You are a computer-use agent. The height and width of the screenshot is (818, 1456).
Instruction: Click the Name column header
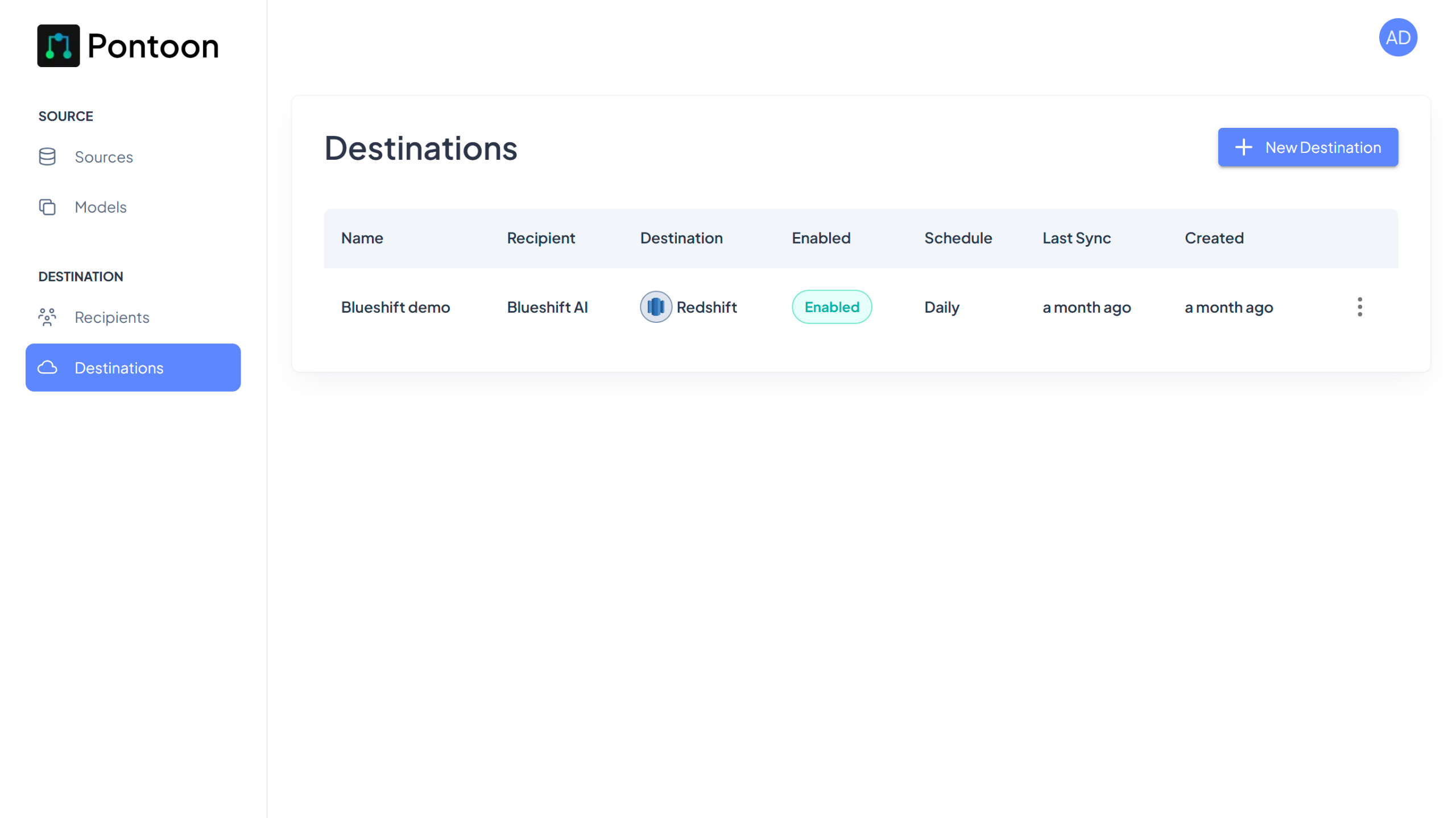point(362,238)
